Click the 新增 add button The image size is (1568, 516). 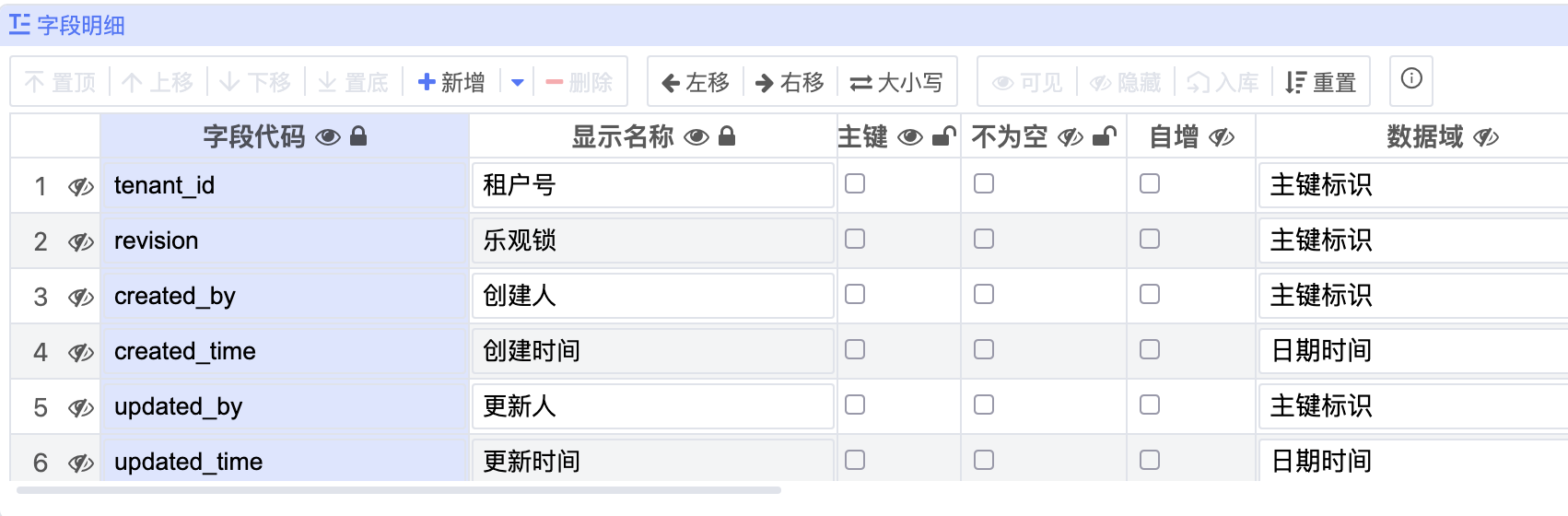click(451, 83)
